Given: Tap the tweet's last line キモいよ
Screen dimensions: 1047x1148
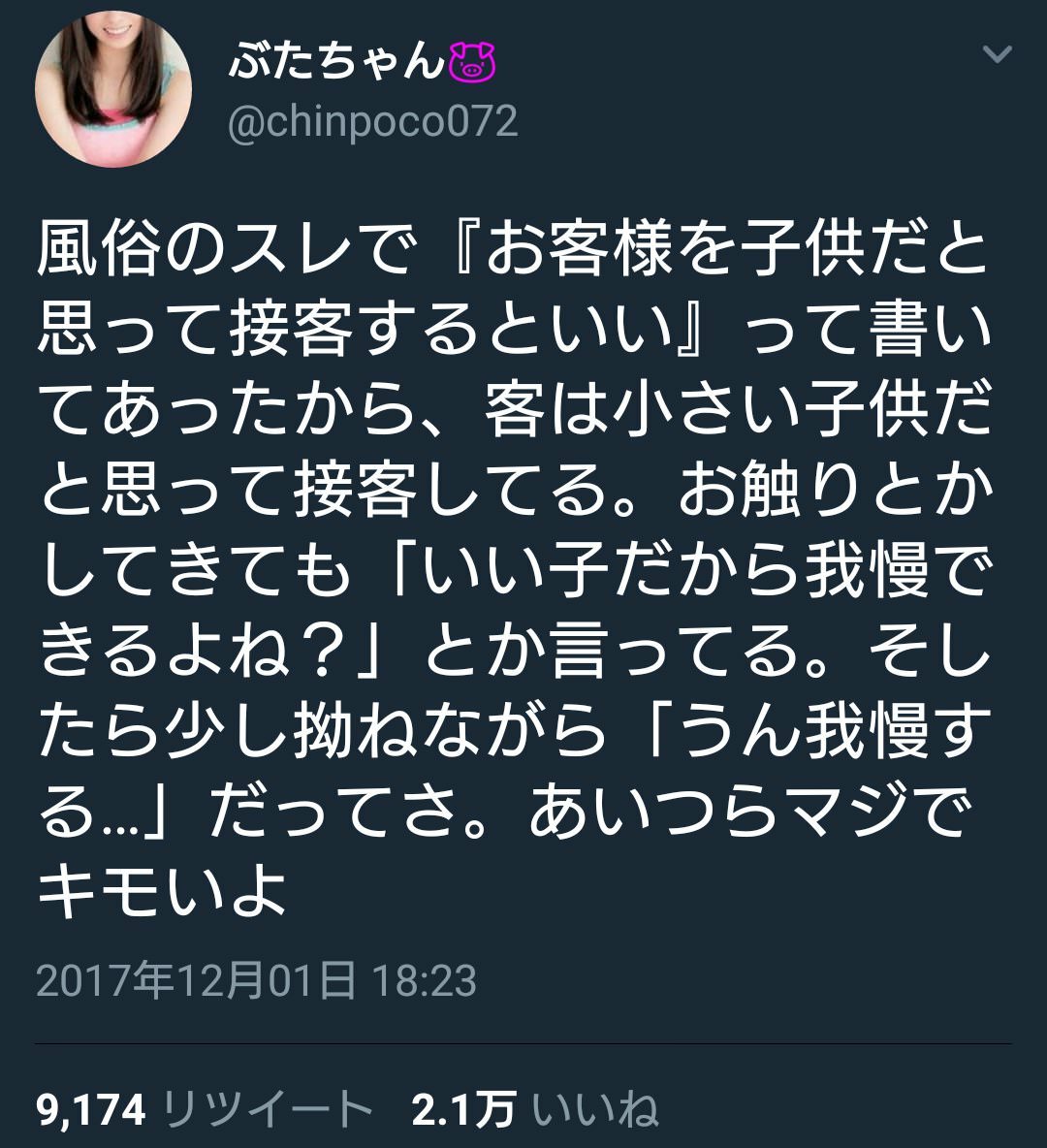Looking at the screenshot, I should click(x=161, y=891).
